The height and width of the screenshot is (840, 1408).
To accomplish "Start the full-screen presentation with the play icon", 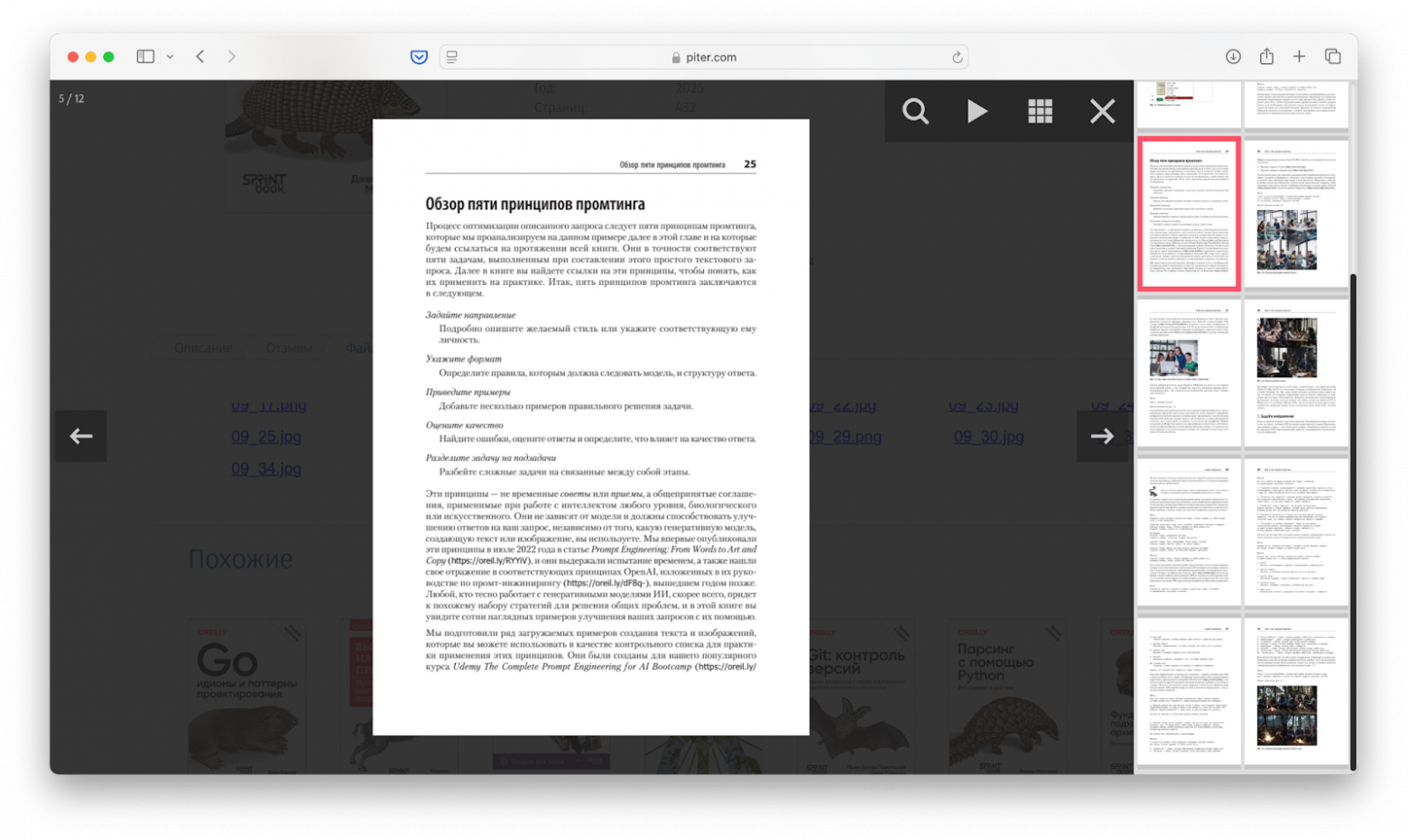I will (977, 110).
